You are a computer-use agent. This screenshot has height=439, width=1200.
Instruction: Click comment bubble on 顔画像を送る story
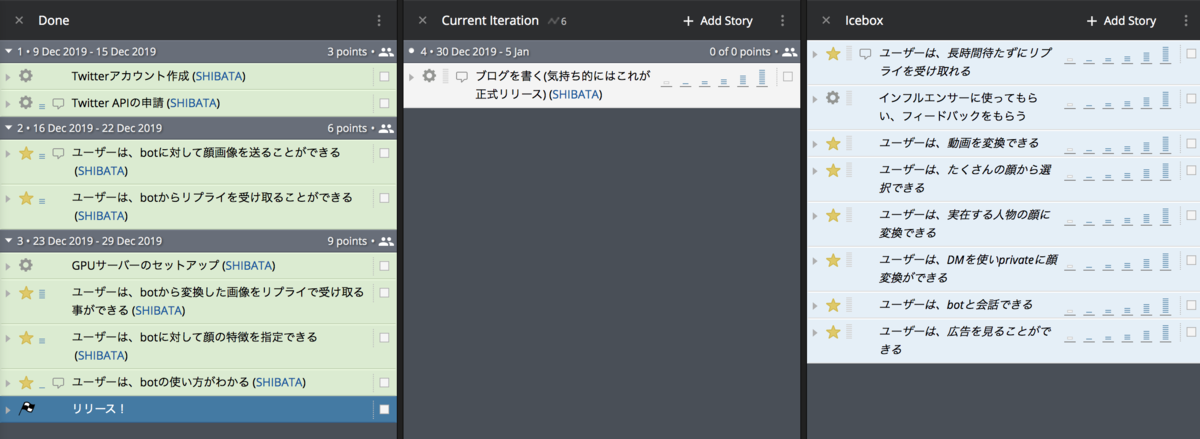point(58,153)
